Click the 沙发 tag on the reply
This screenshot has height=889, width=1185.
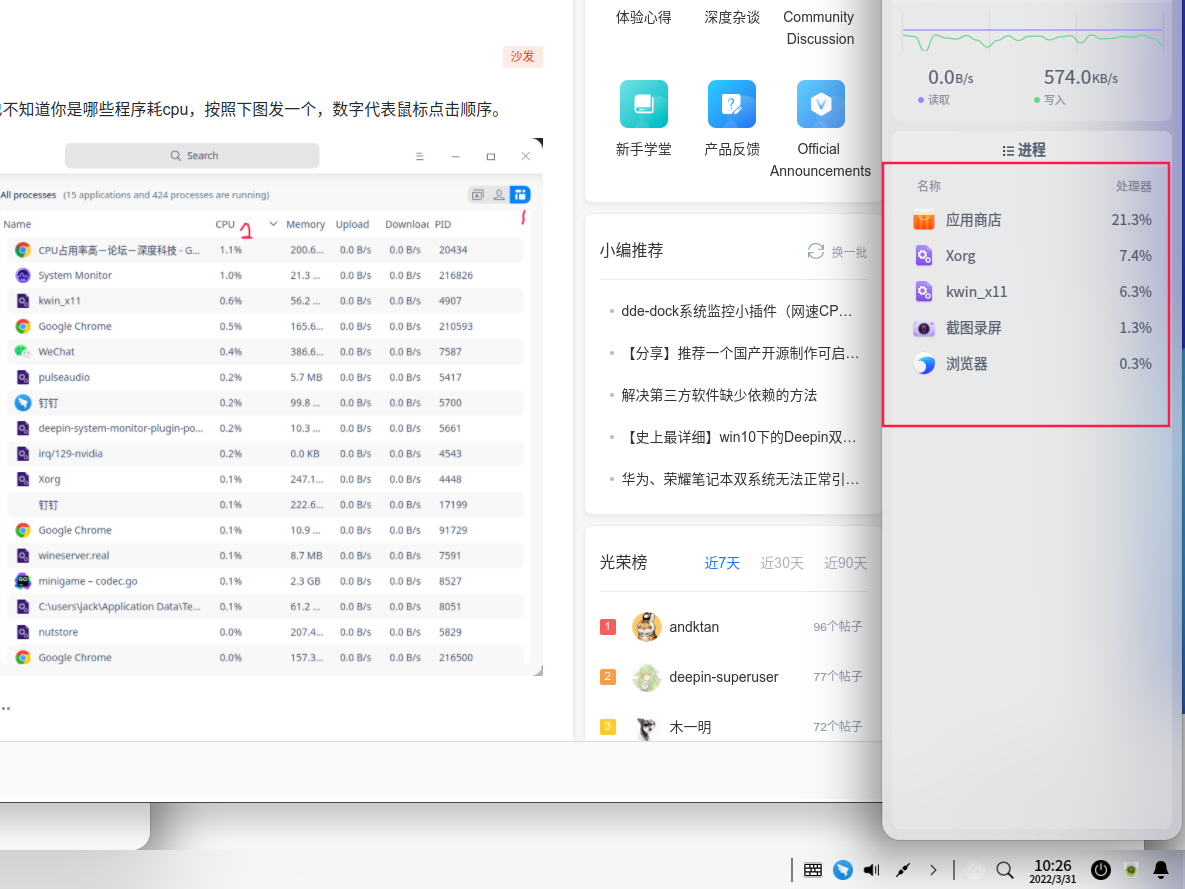[522, 57]
